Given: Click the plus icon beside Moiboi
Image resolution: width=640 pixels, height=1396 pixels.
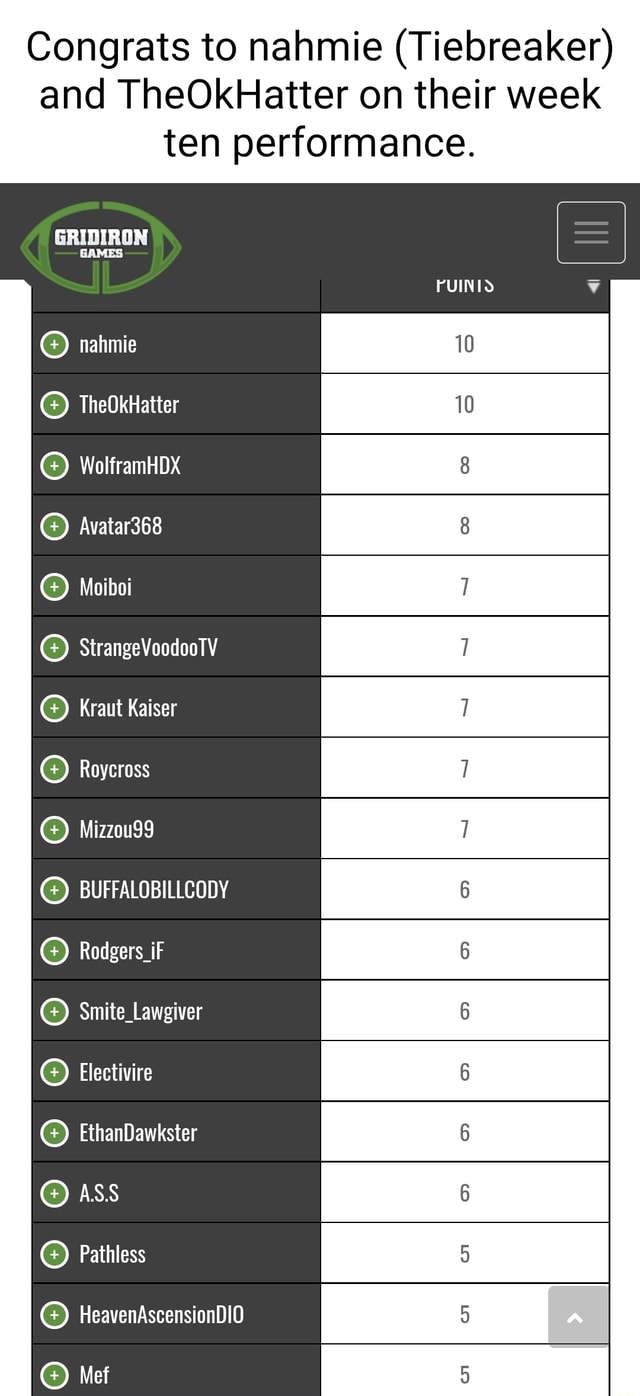Looking at the screenshot, I should 54,586.
